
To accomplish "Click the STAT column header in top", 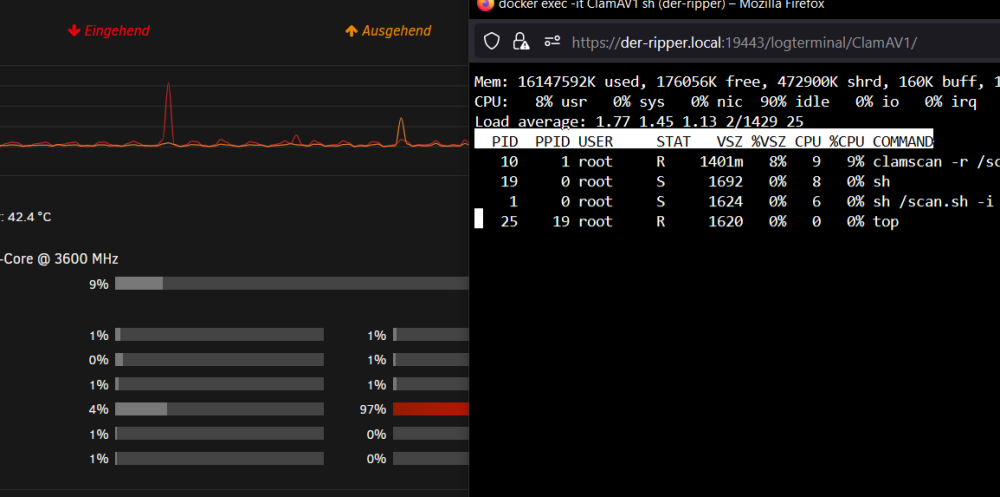I will [x=673, y=142].
